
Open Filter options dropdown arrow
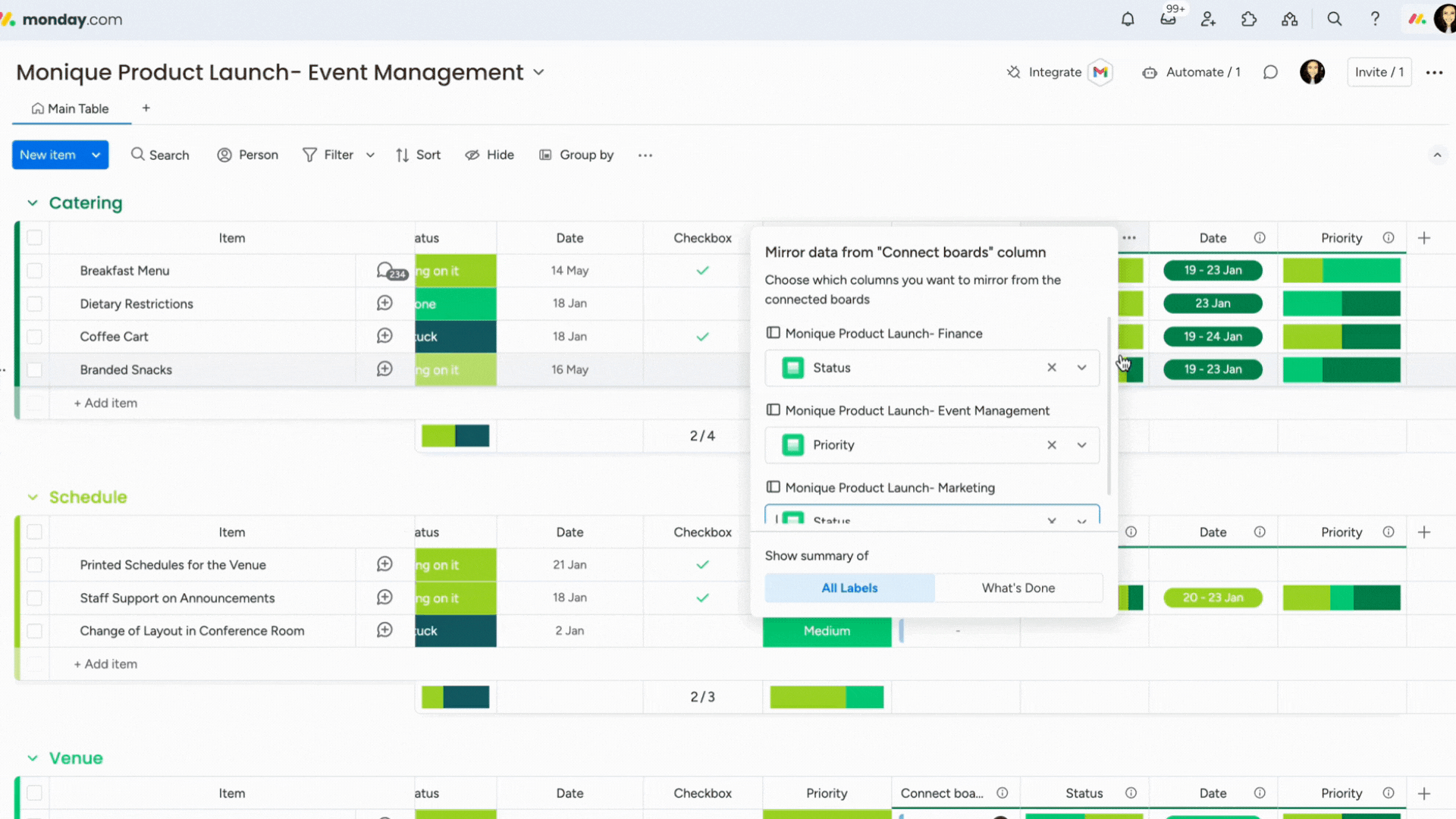370,155
